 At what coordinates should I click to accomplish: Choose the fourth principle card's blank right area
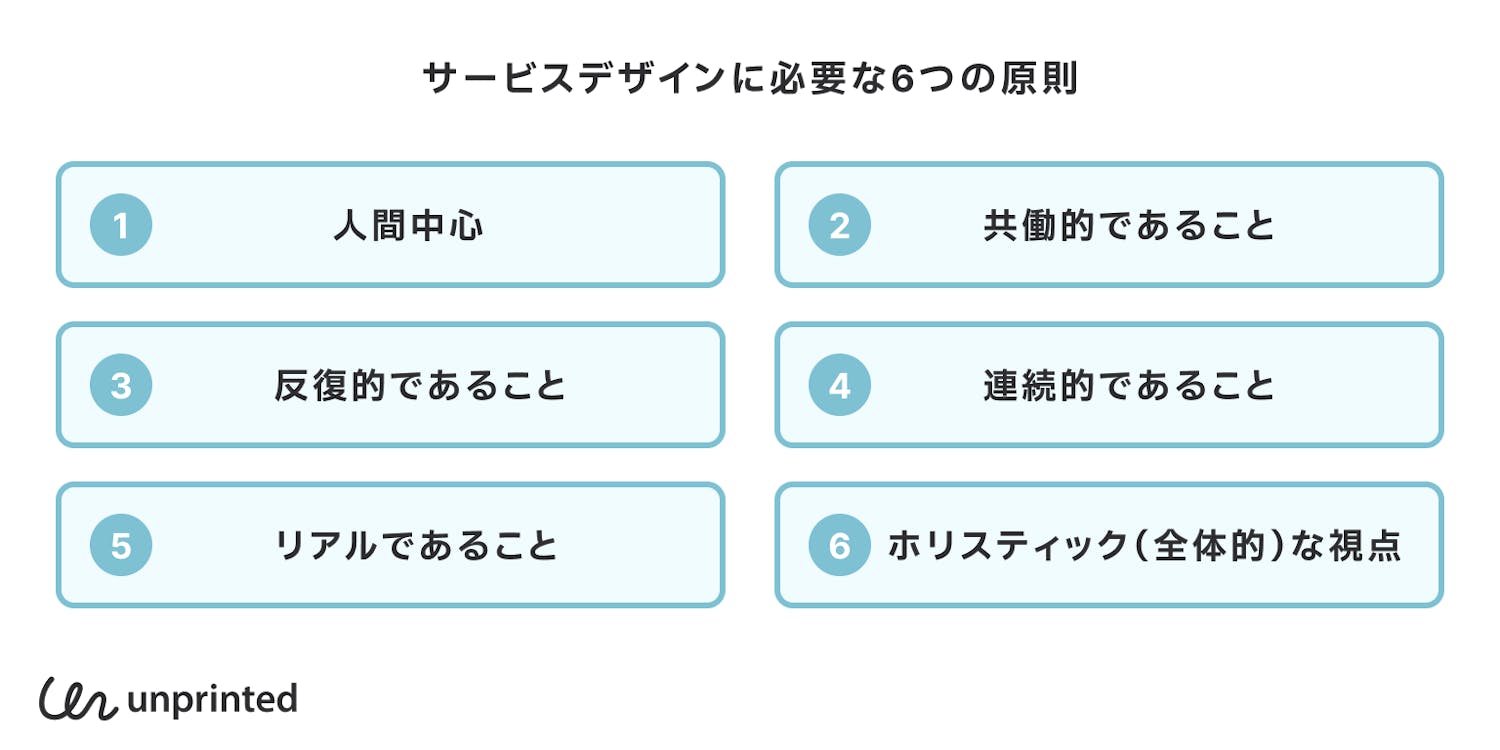[1370, 386]
